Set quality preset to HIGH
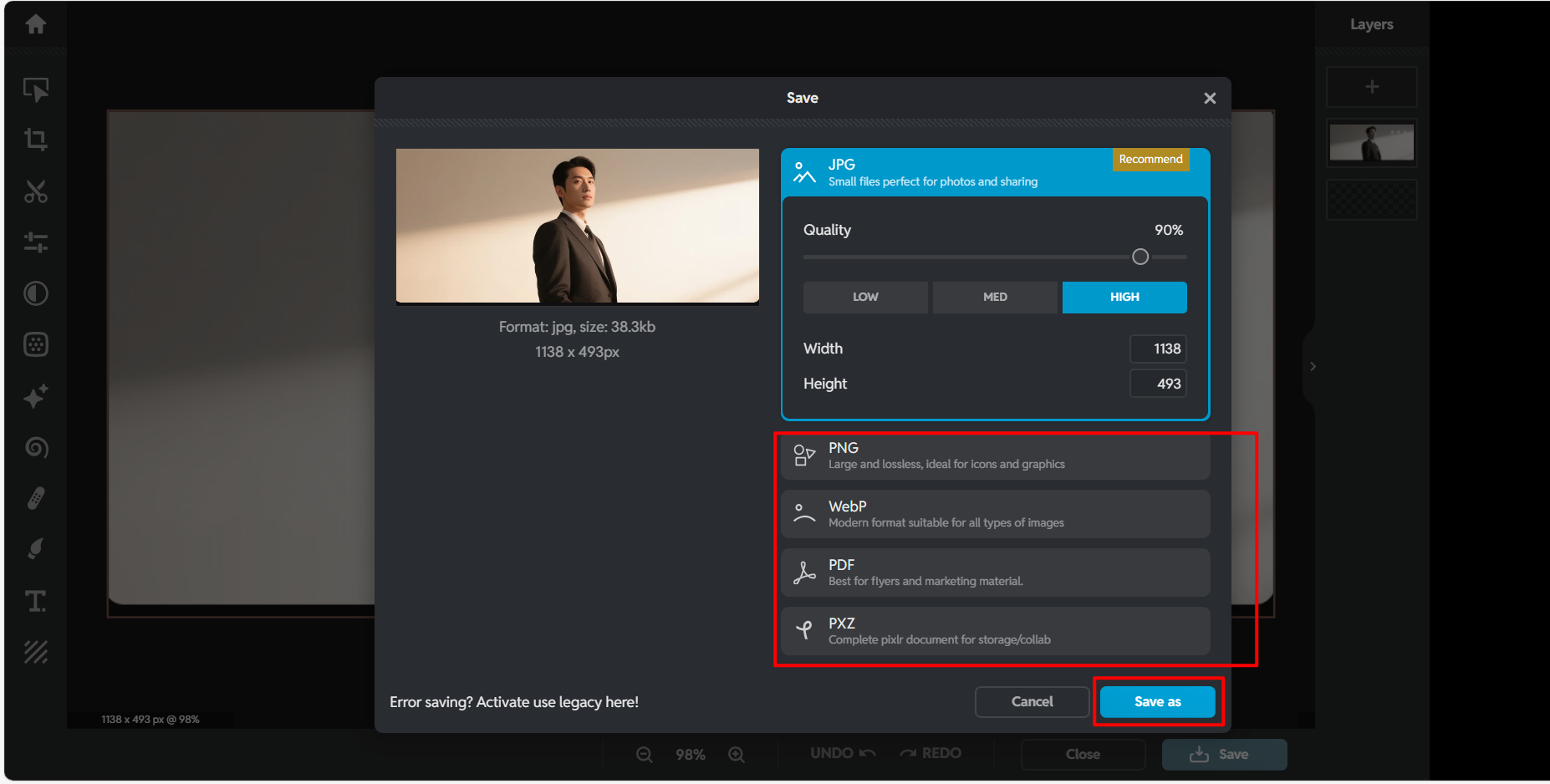1550x784 pixels. pyautogui.click(x=1124, y=298)
